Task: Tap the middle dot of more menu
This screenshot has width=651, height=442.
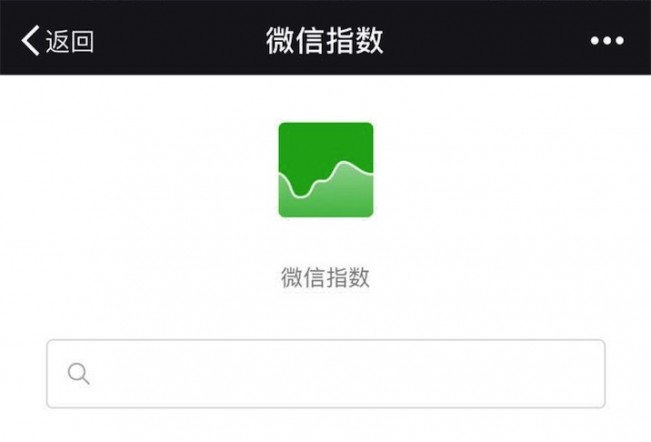Action: click(607, 40)
